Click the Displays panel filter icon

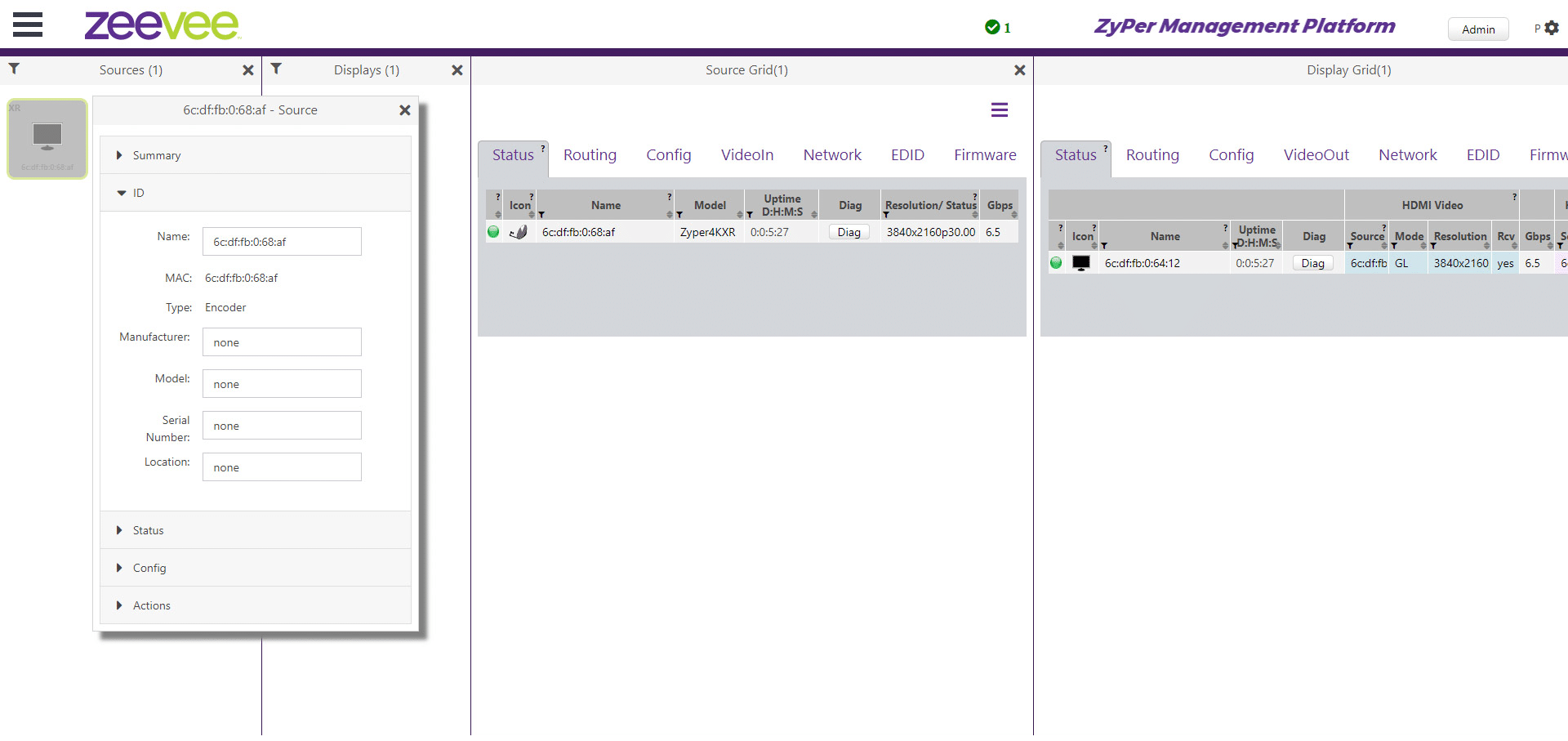tap(276, 69)
